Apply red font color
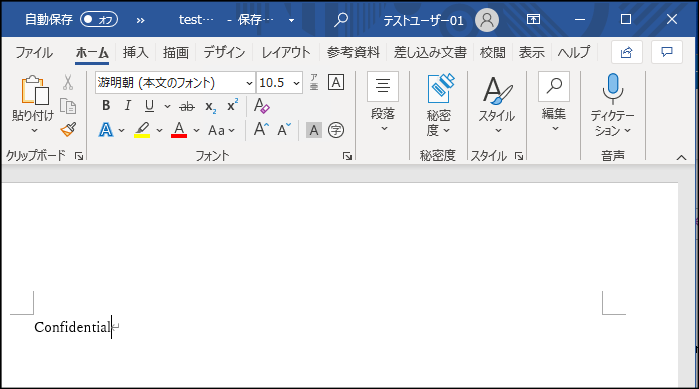 179,130
